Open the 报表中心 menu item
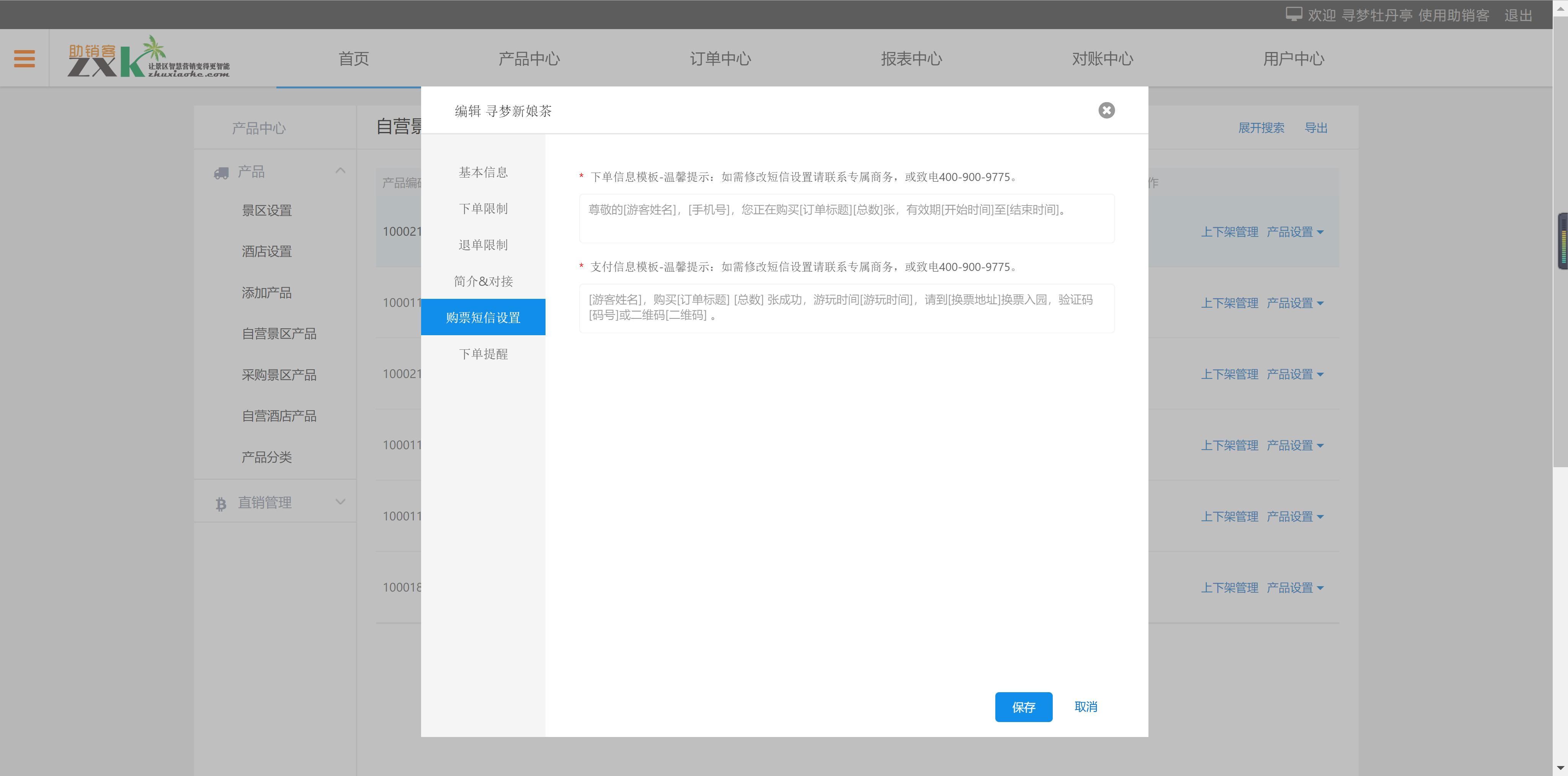This screenshot has height=776, width=1568. point(911,58)
